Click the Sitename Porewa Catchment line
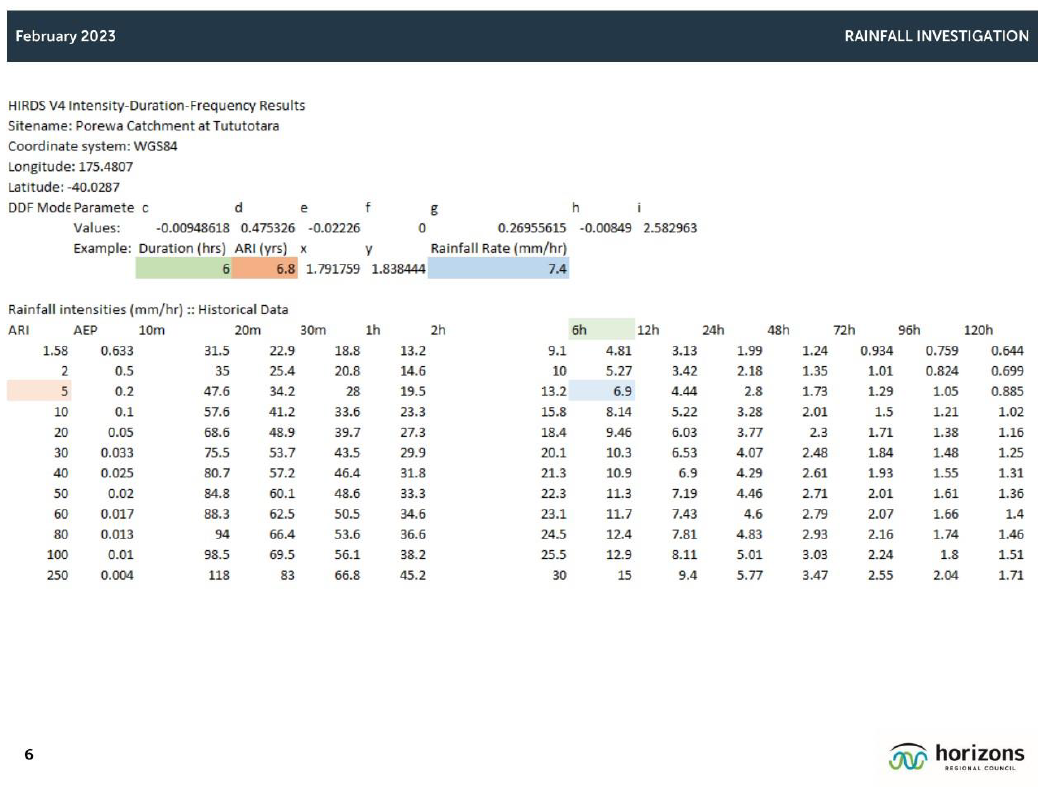This screenshot has width=1046, height=787. point(143,126)
